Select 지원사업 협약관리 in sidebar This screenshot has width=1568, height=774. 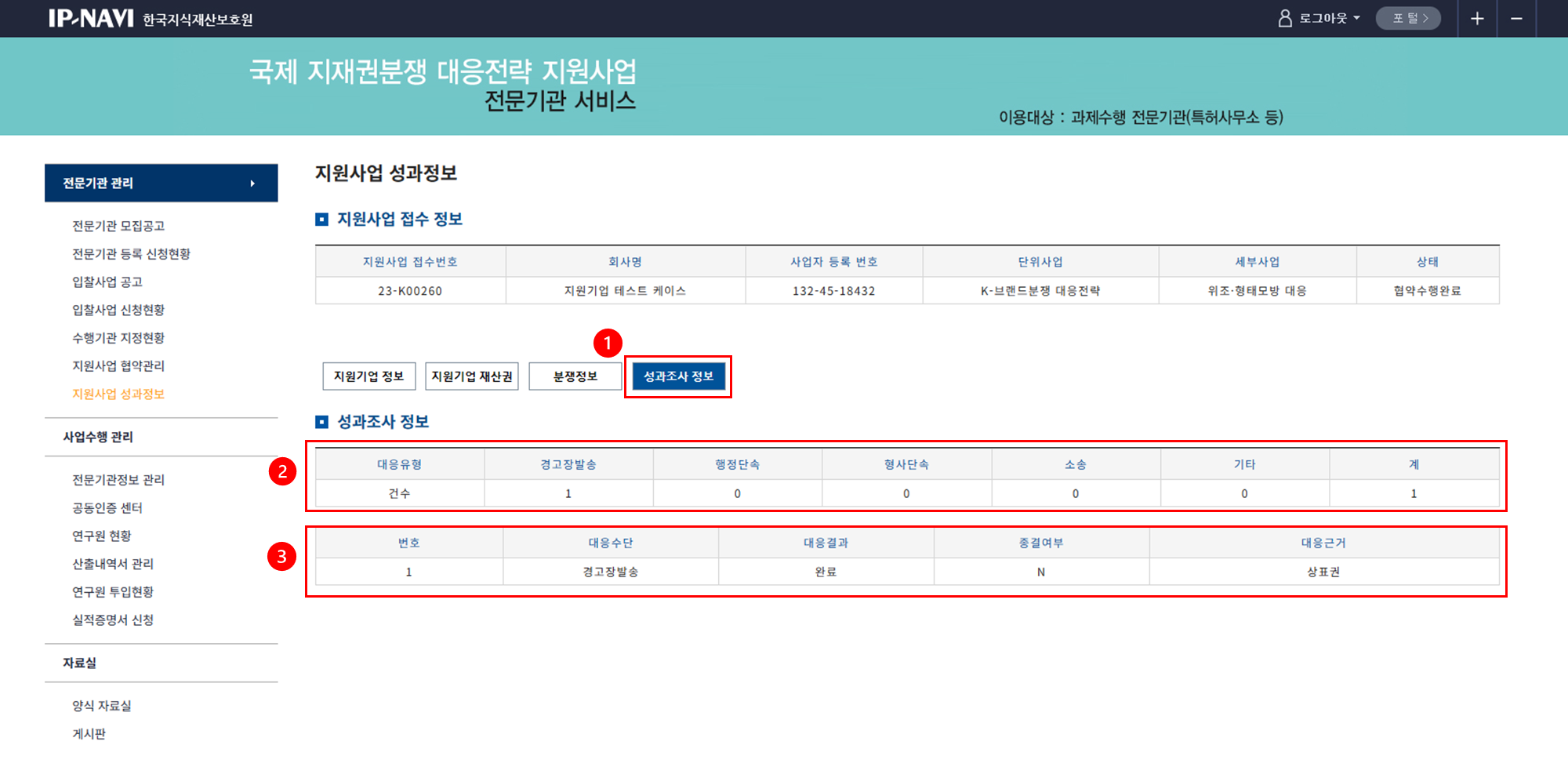click(x=118, y=366)
